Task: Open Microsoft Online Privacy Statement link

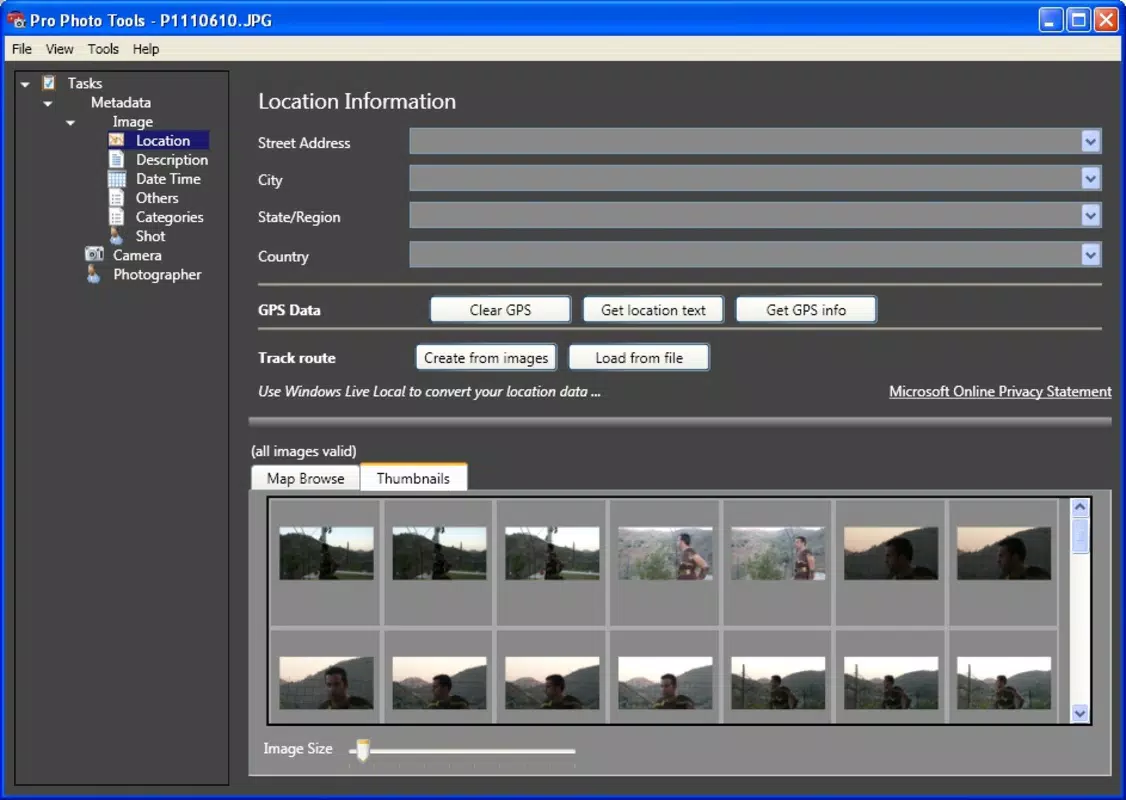Action: click(x=1000, y=391)
